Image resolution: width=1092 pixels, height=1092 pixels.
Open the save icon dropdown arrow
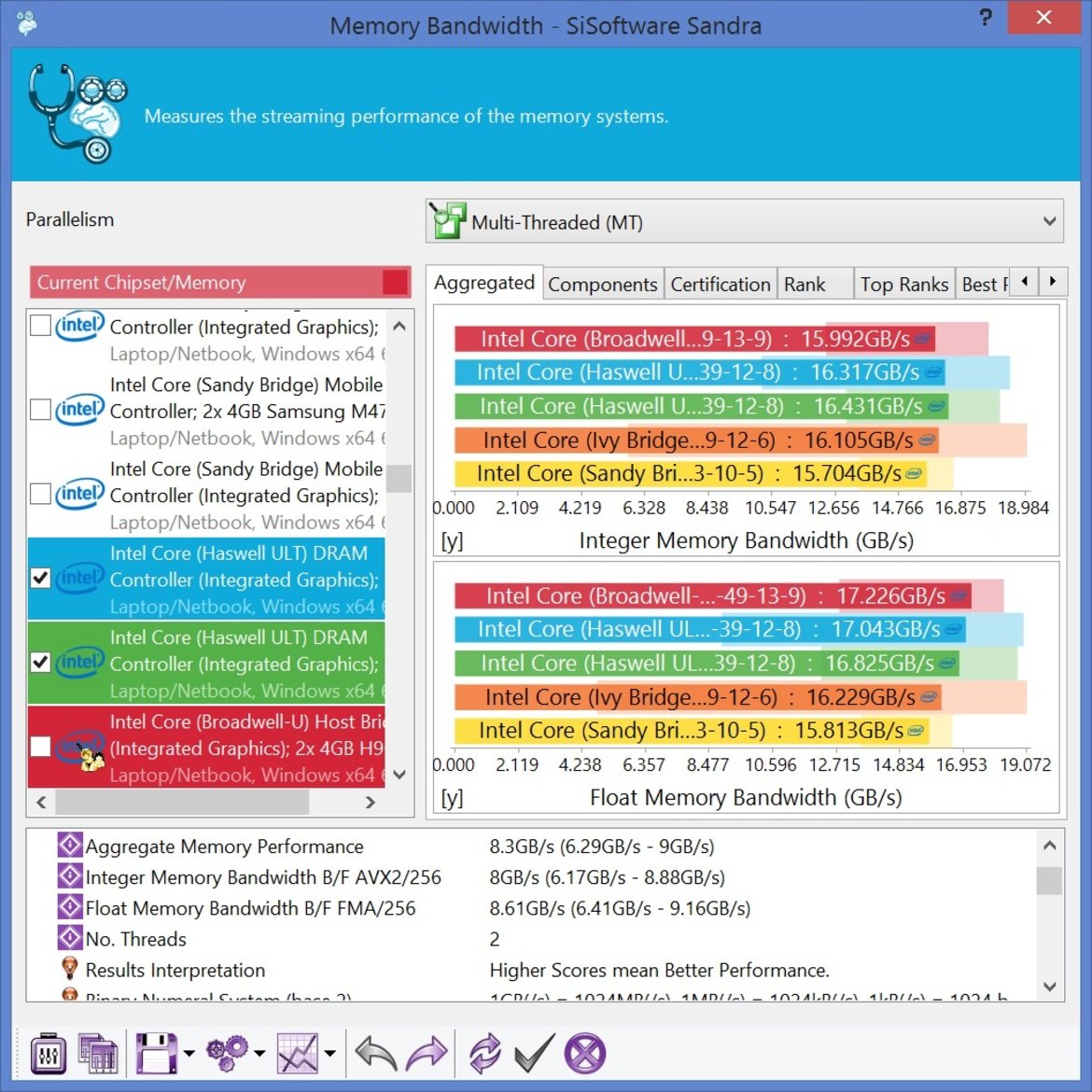click(189, 1053)
